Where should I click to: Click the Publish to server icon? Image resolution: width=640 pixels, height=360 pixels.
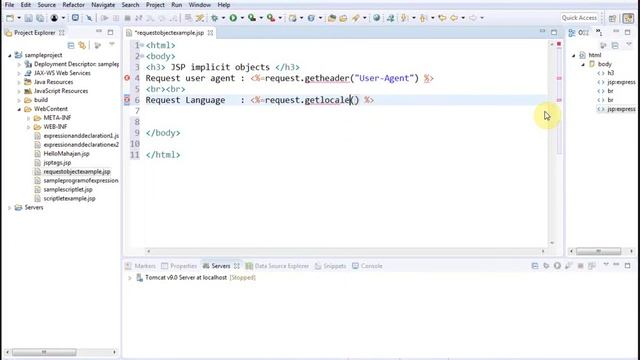[x=592, y=266]
